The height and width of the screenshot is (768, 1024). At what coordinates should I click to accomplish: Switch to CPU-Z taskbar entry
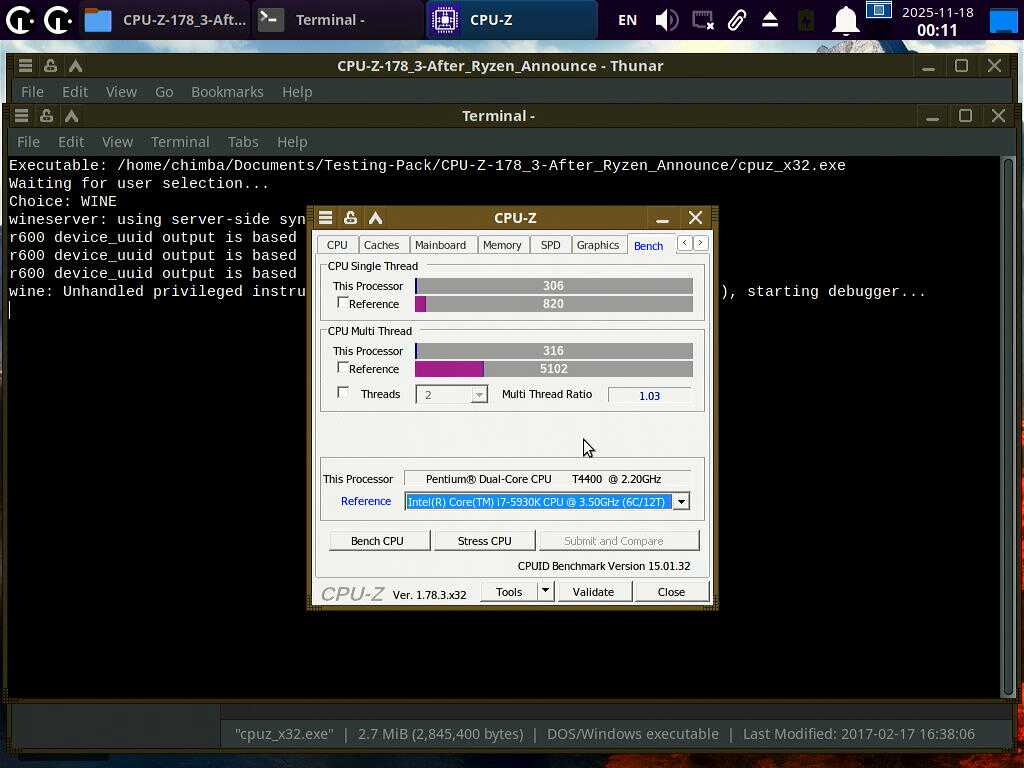coord(512,20)
